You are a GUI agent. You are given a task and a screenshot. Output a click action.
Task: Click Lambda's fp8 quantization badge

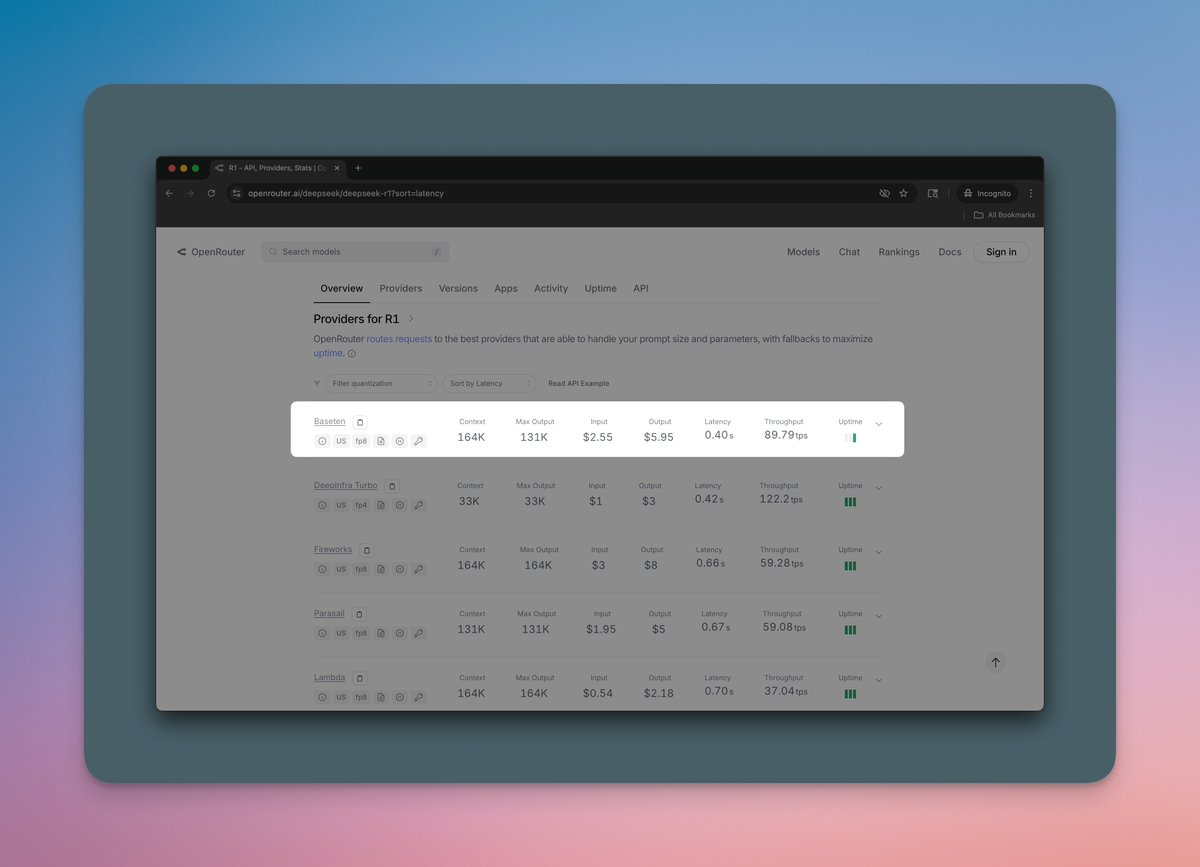click(361, 697)
